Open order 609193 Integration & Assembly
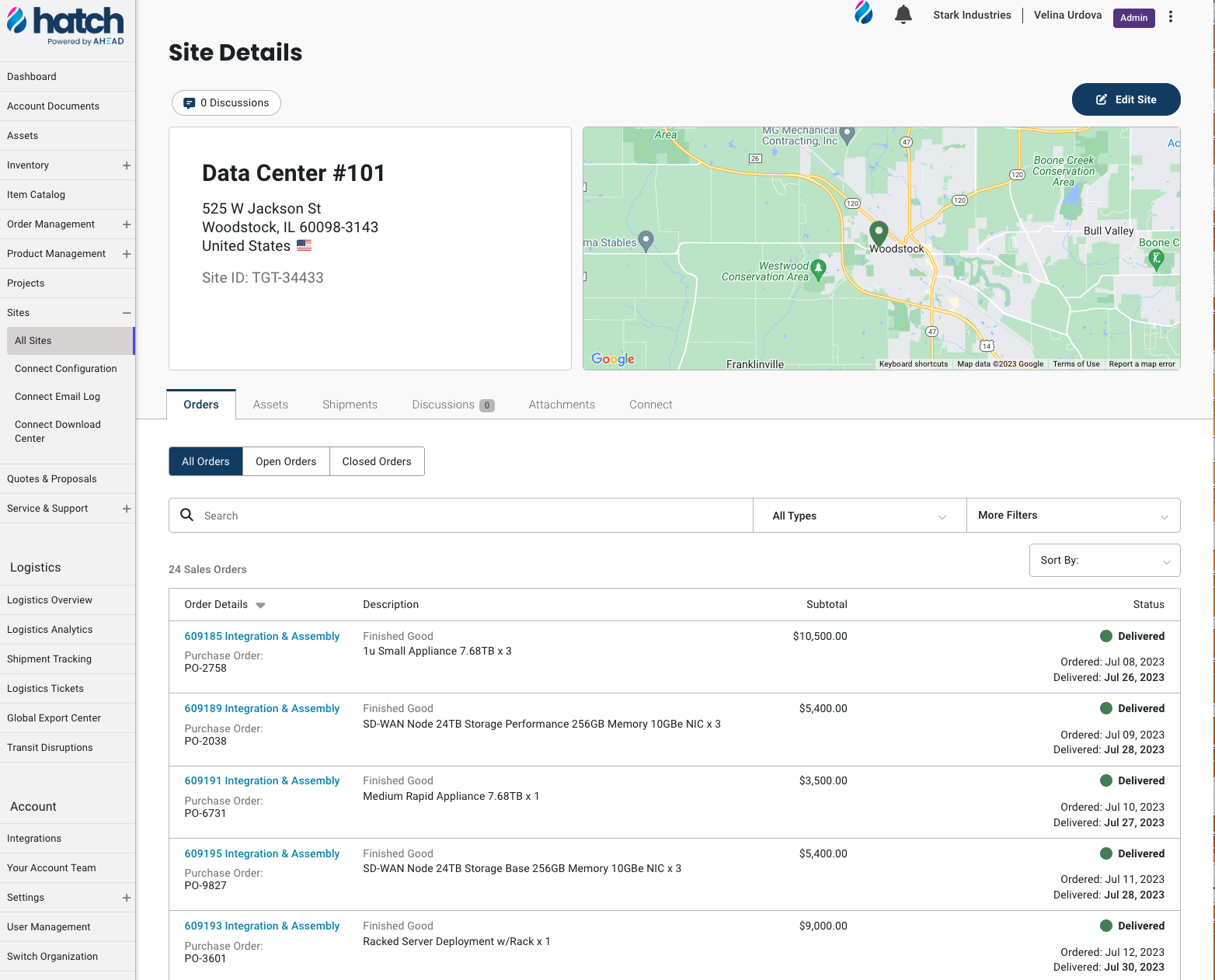Screen dimensions: 1215x980 (262, 926)
